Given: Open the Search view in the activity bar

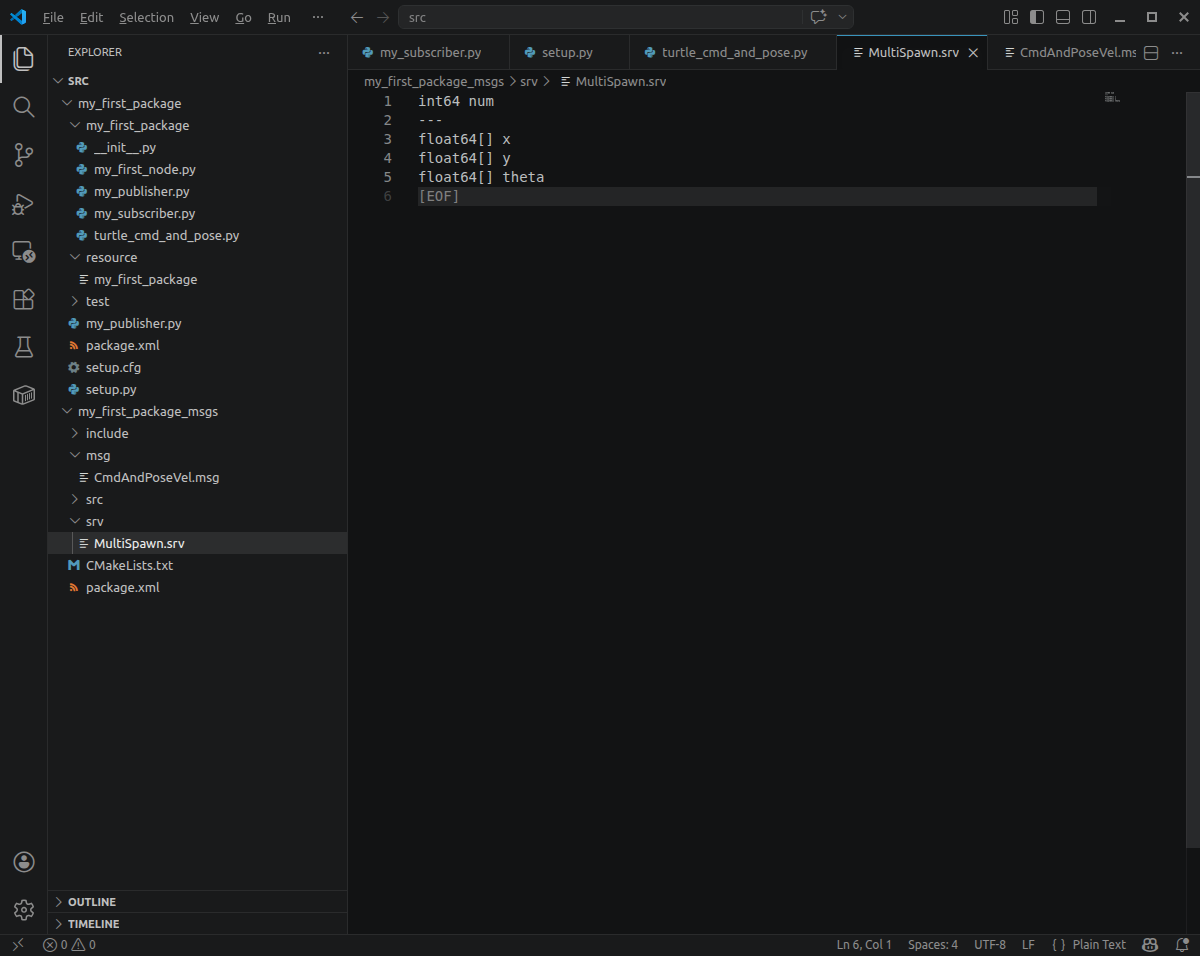Looking at the screenshot, I should 23,107.
